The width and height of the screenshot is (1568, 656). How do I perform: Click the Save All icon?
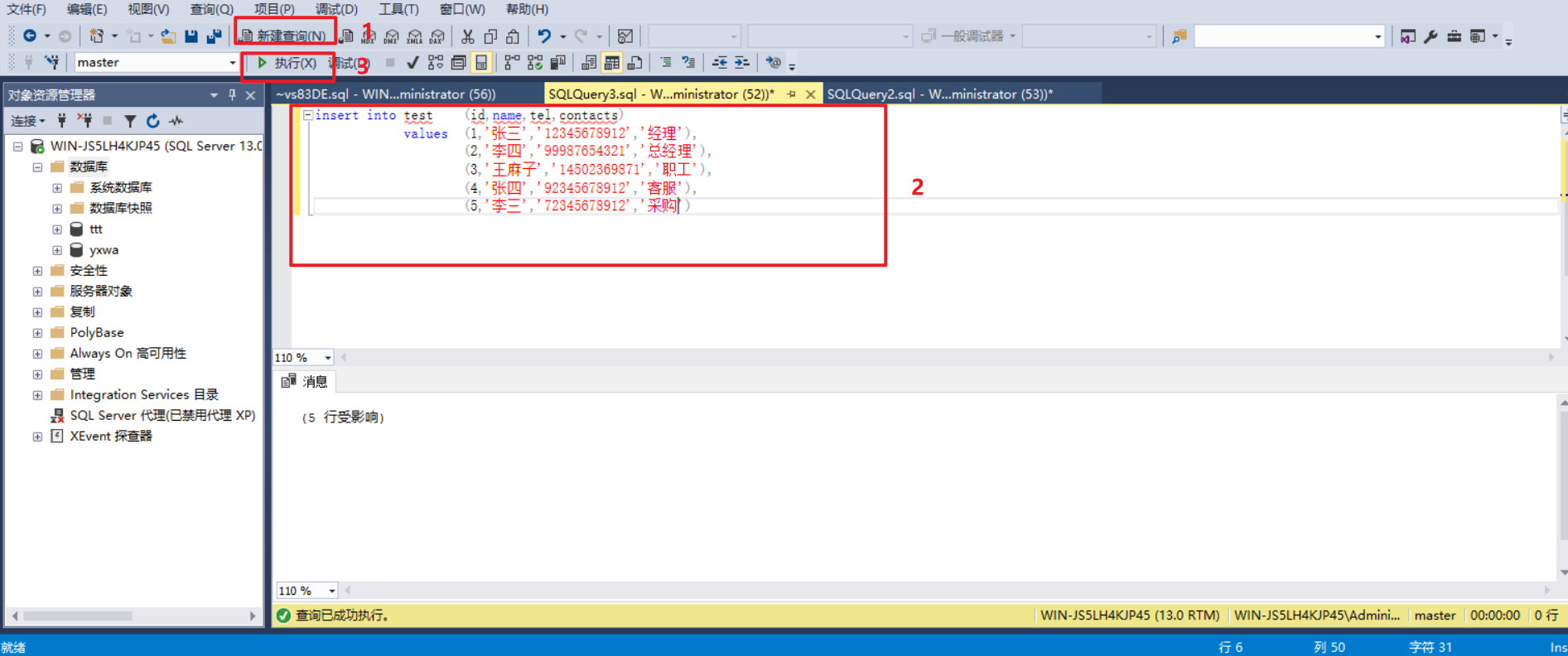pyautogui.click(x=214, y=36)
